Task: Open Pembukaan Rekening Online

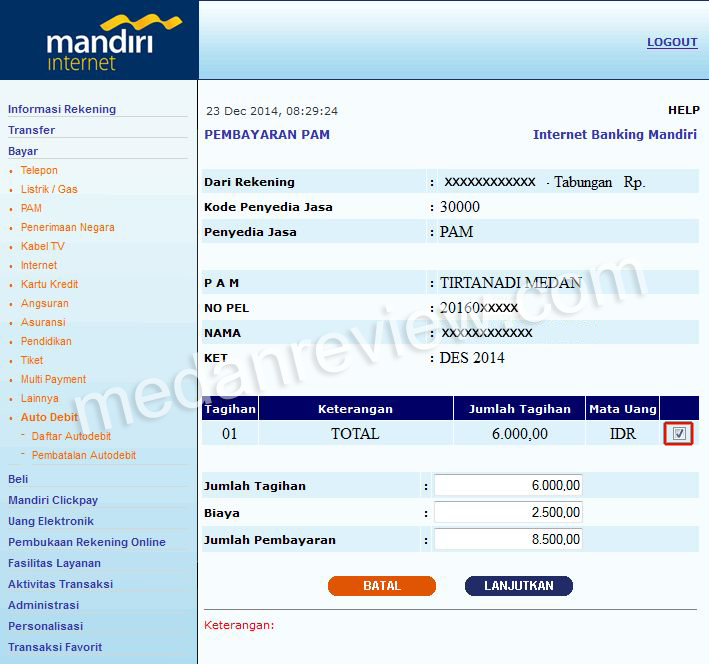Action: (x=87, y=542)
